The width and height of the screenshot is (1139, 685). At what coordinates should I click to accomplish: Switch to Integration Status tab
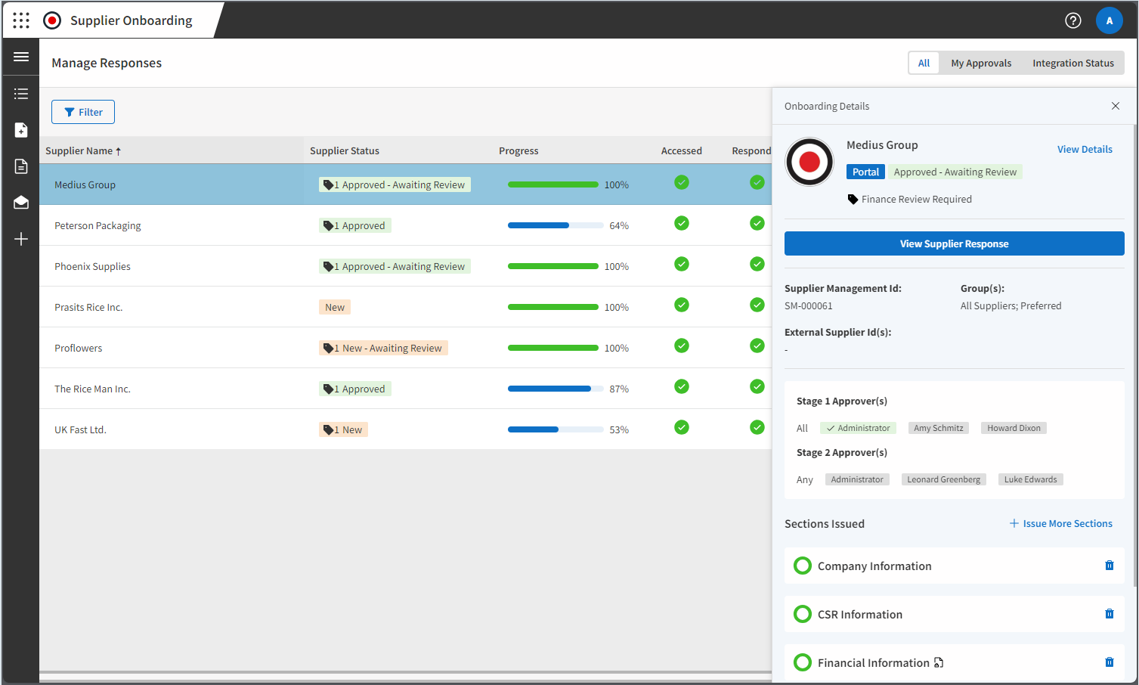coord(1072,63)
